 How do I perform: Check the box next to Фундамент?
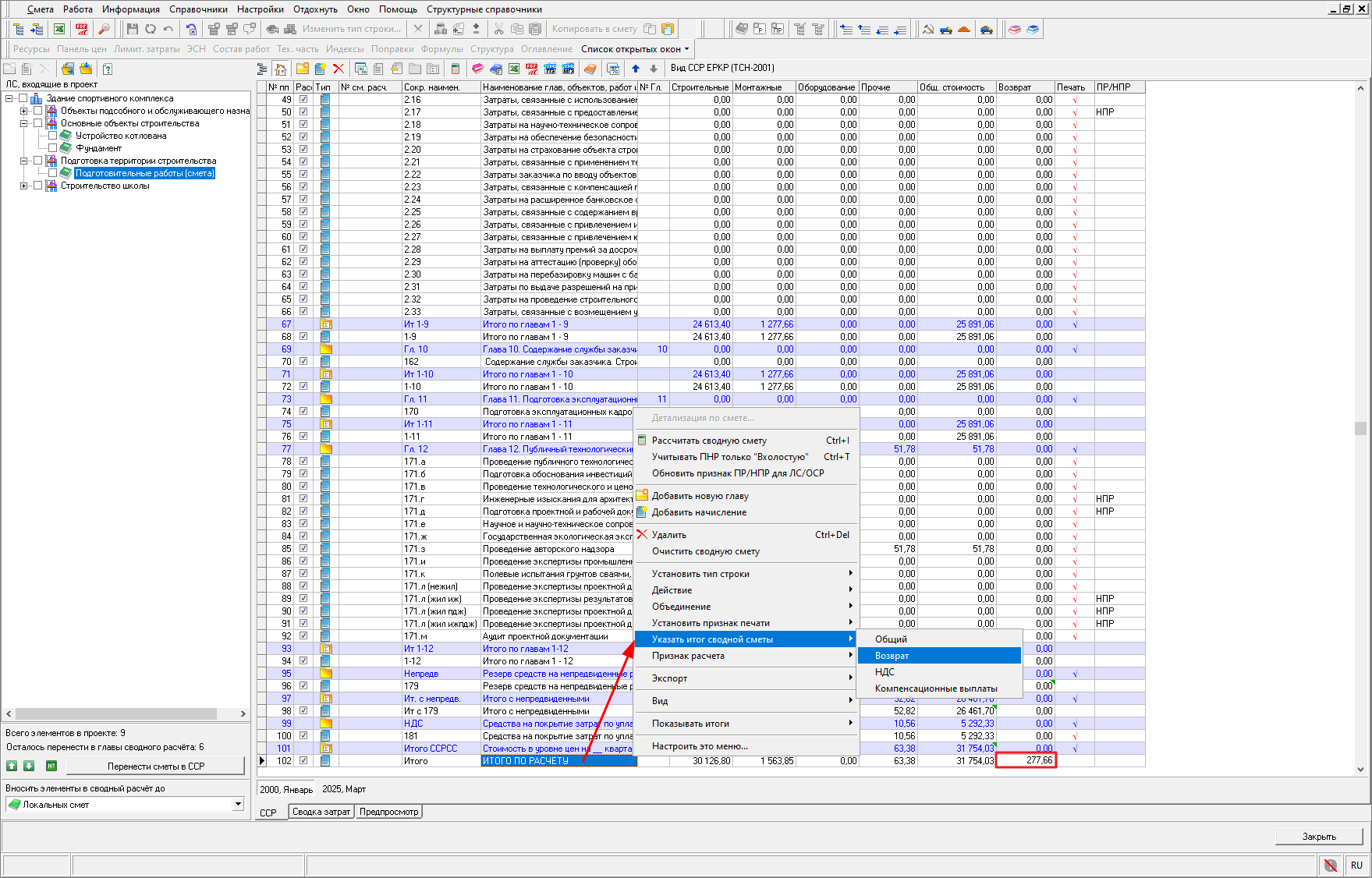pos(53,148)
